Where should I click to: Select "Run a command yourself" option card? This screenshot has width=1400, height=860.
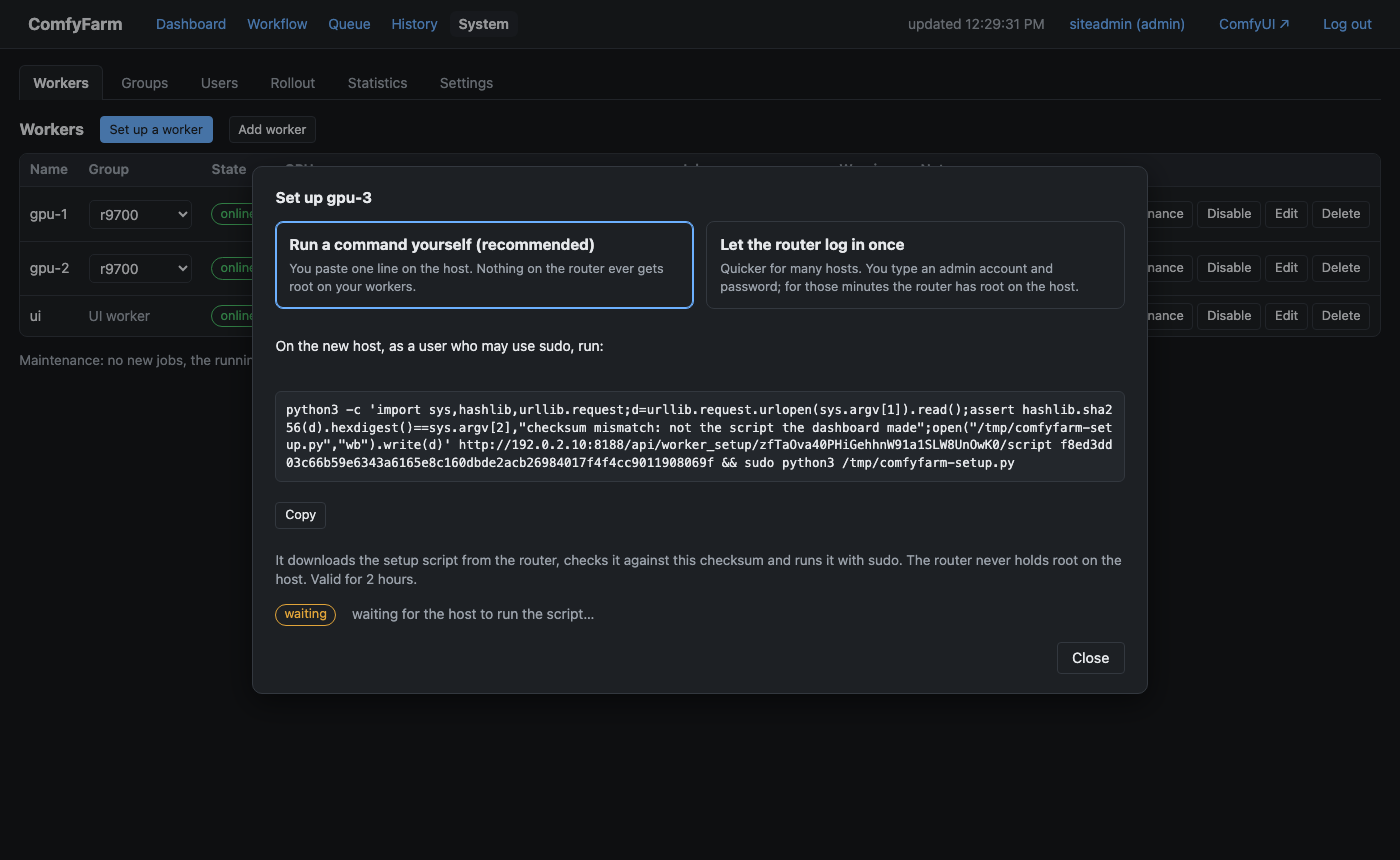[484, 265]
